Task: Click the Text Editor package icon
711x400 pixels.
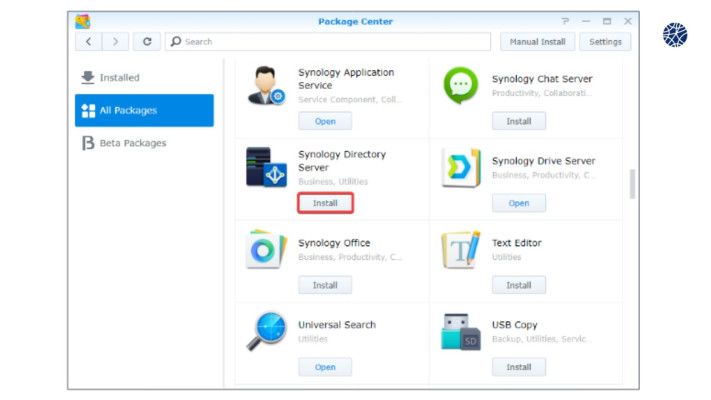Action: 461,249
